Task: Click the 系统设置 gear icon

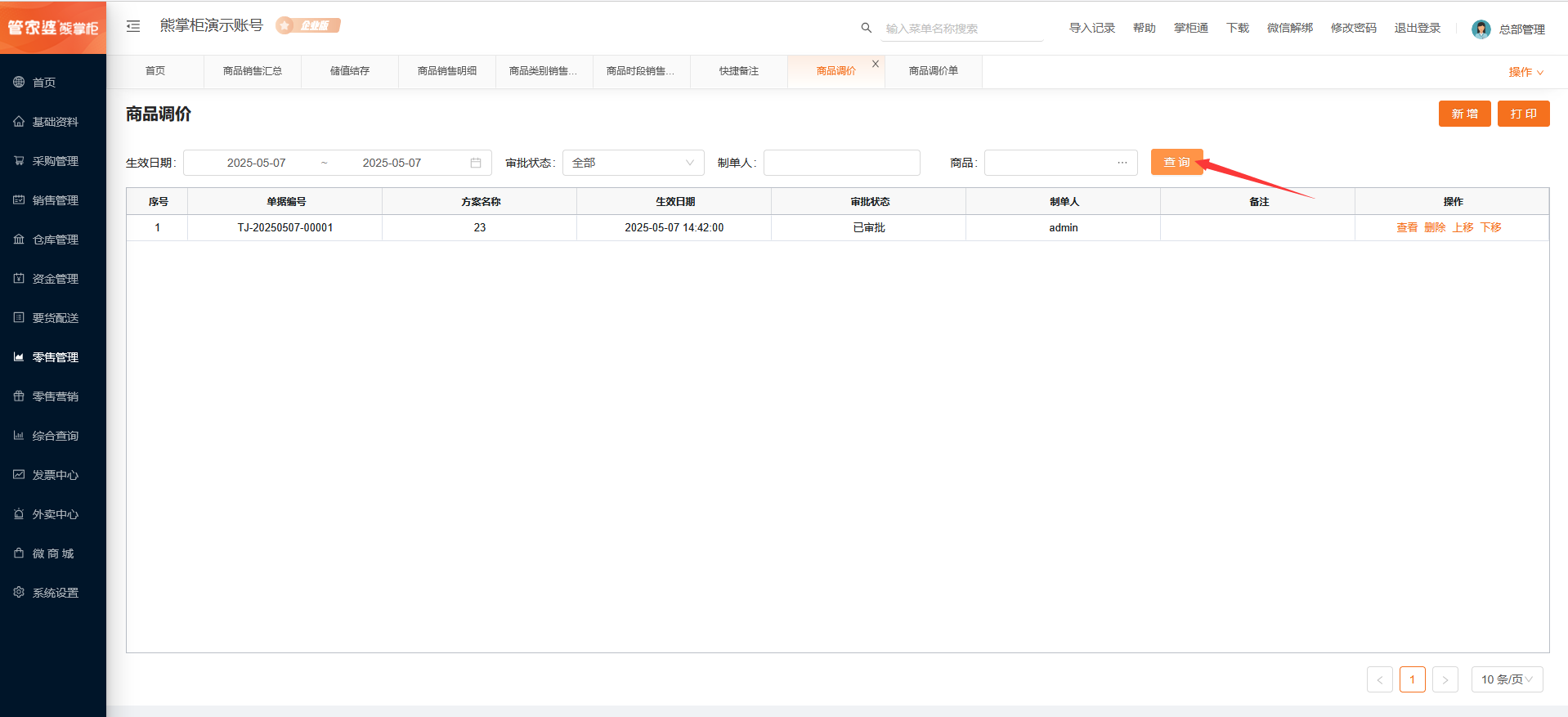Action: (x=19, y=592)
